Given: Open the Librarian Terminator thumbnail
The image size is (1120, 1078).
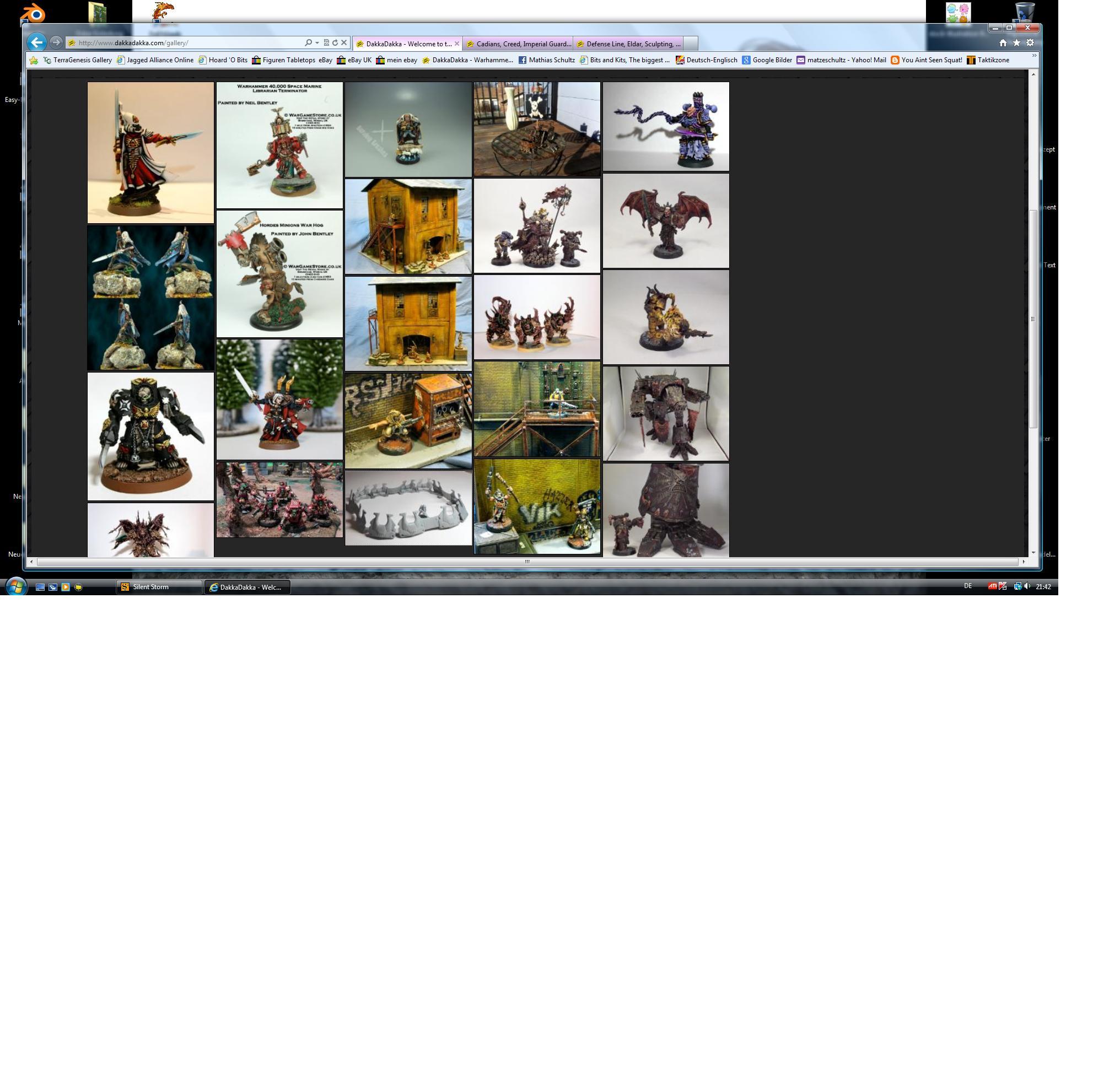Looking at the screenshot, I should pos(279,145).
